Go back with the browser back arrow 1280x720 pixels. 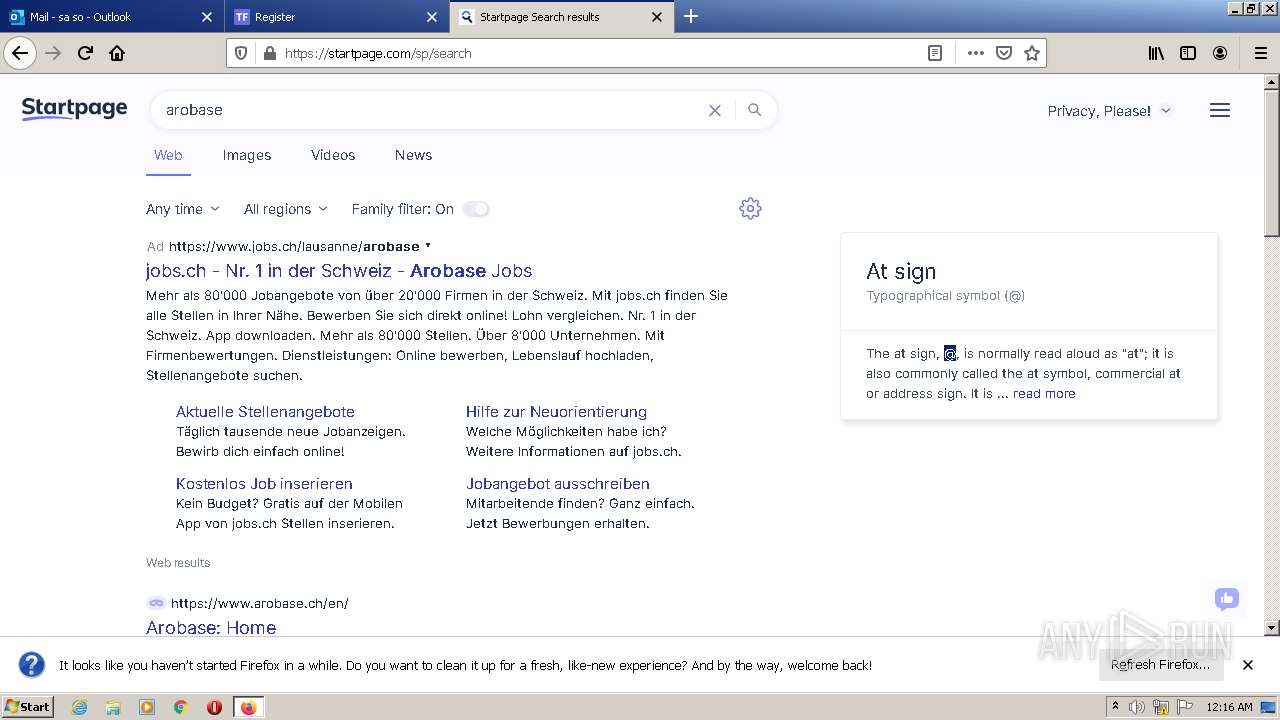[x=20, y=53]
